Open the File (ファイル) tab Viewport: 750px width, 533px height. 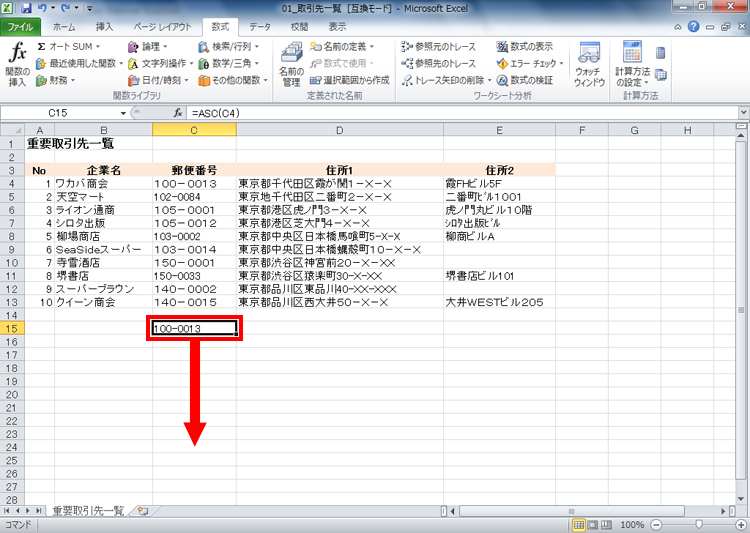click(20, 27)
